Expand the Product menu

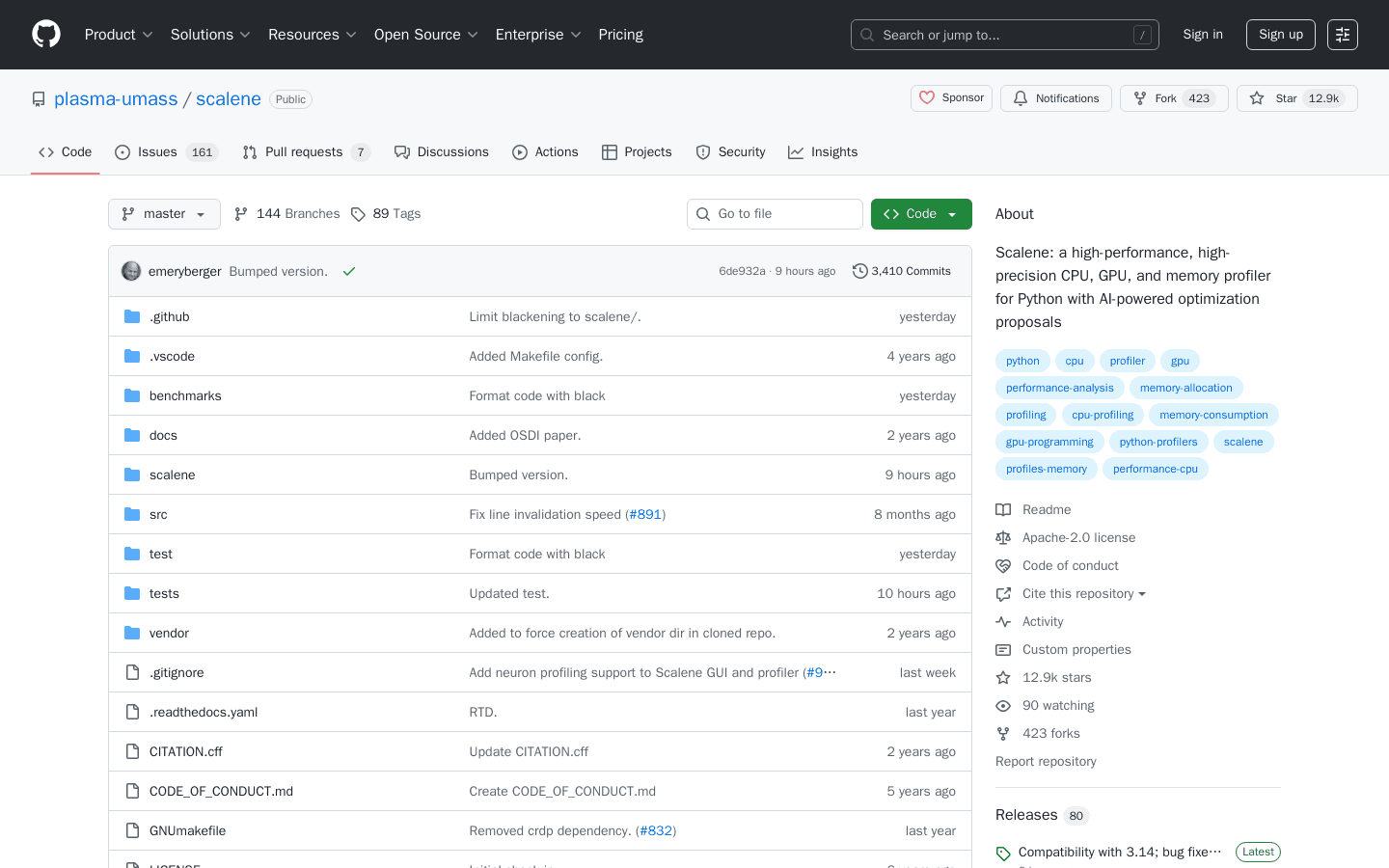pos(119,35)
